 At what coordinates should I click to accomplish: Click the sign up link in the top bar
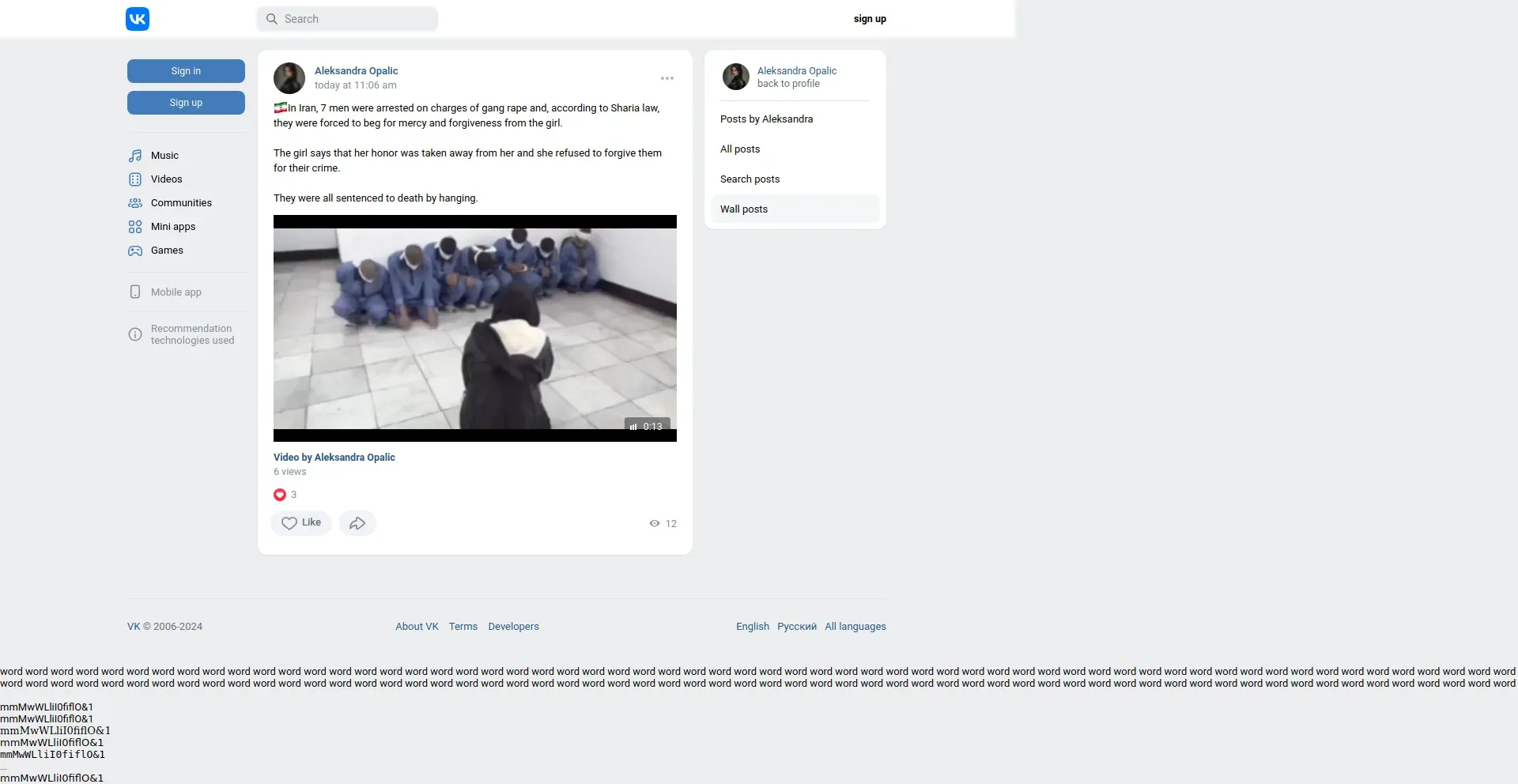pos(870,19)
